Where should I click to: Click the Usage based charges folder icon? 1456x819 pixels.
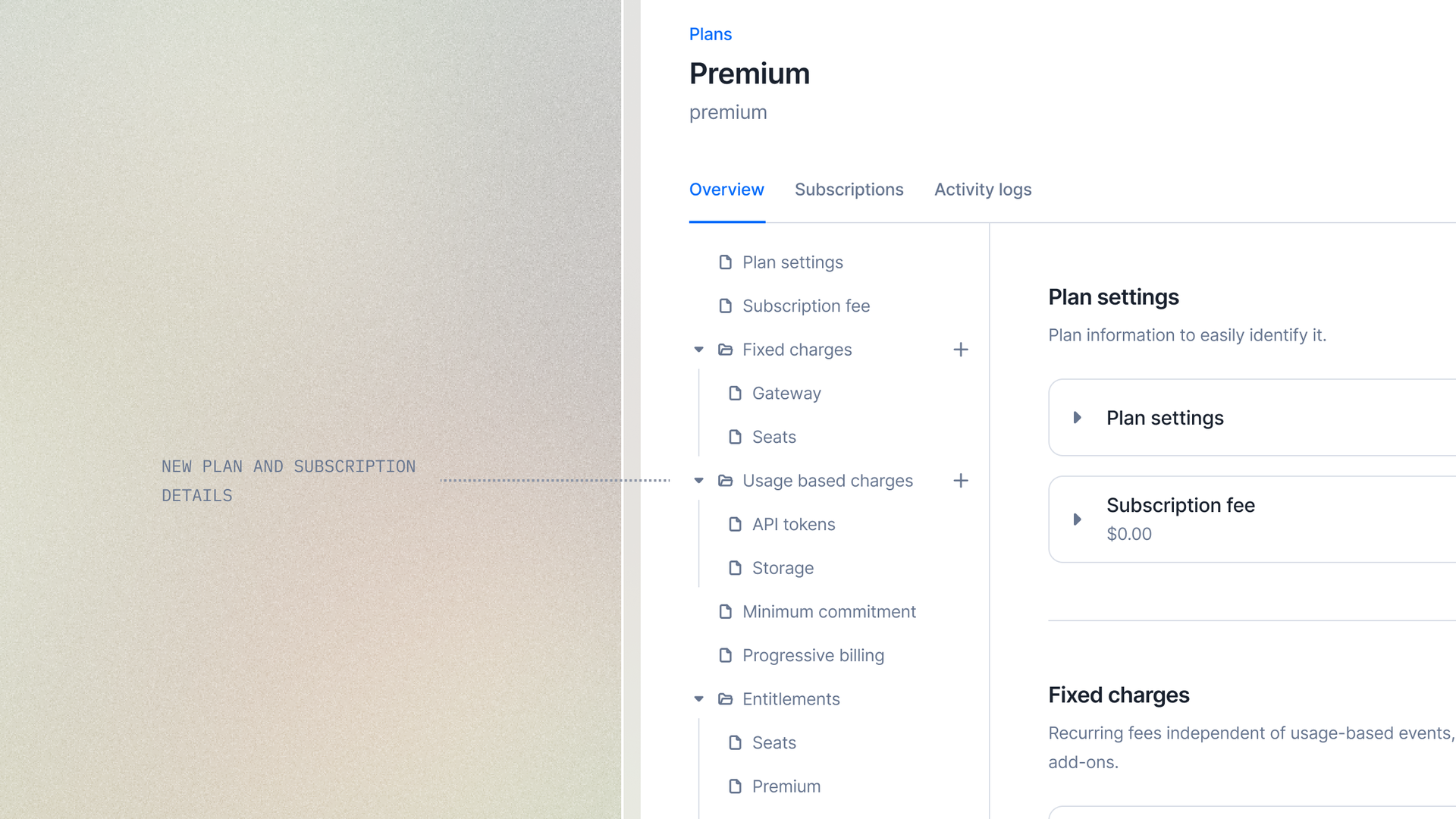725,481
